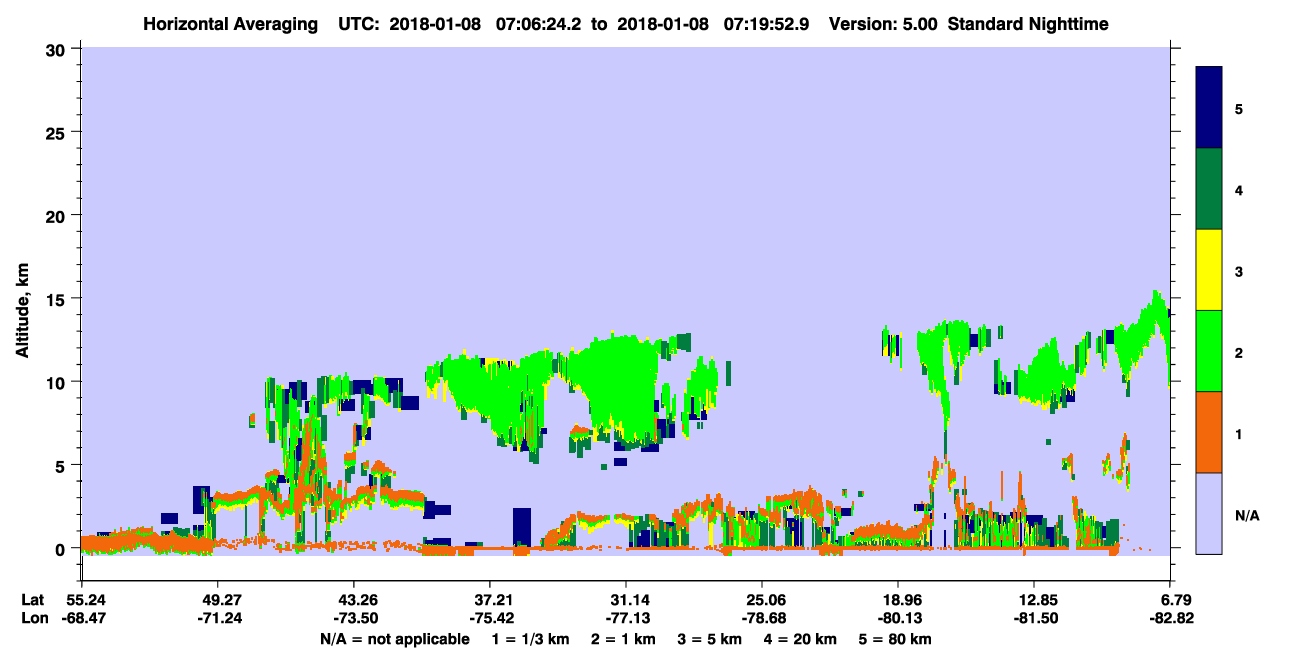Click the 'Lat' row label
This screenshot has width=1300, height=667.
33,600
